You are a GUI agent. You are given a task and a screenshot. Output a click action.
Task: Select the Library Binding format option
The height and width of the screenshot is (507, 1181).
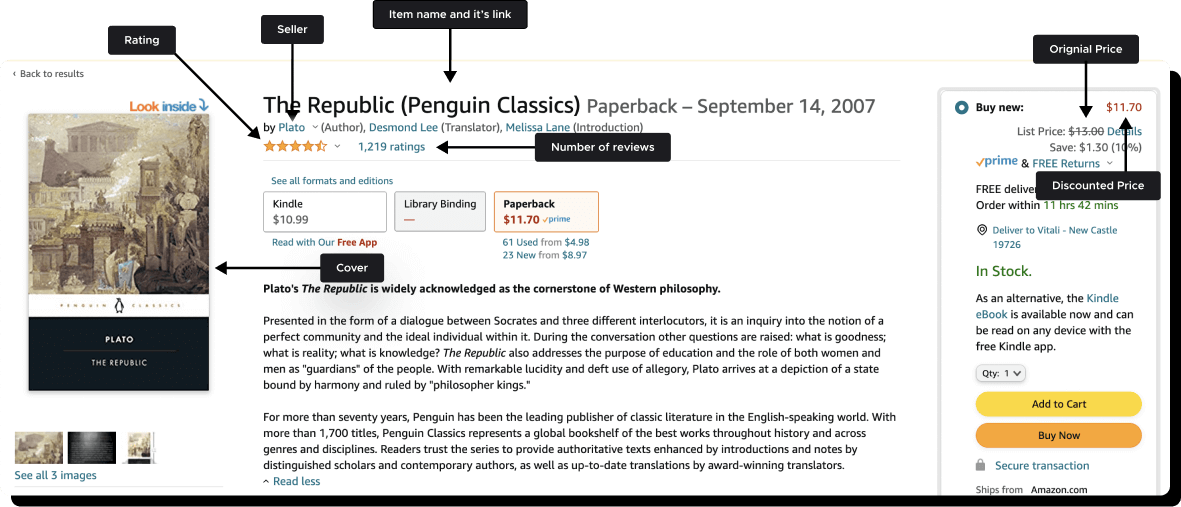click(440, 212)
